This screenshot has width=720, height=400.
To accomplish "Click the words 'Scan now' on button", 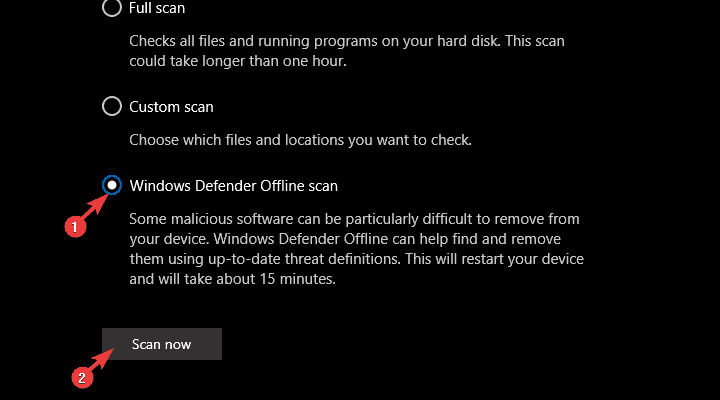I will 161,344.
